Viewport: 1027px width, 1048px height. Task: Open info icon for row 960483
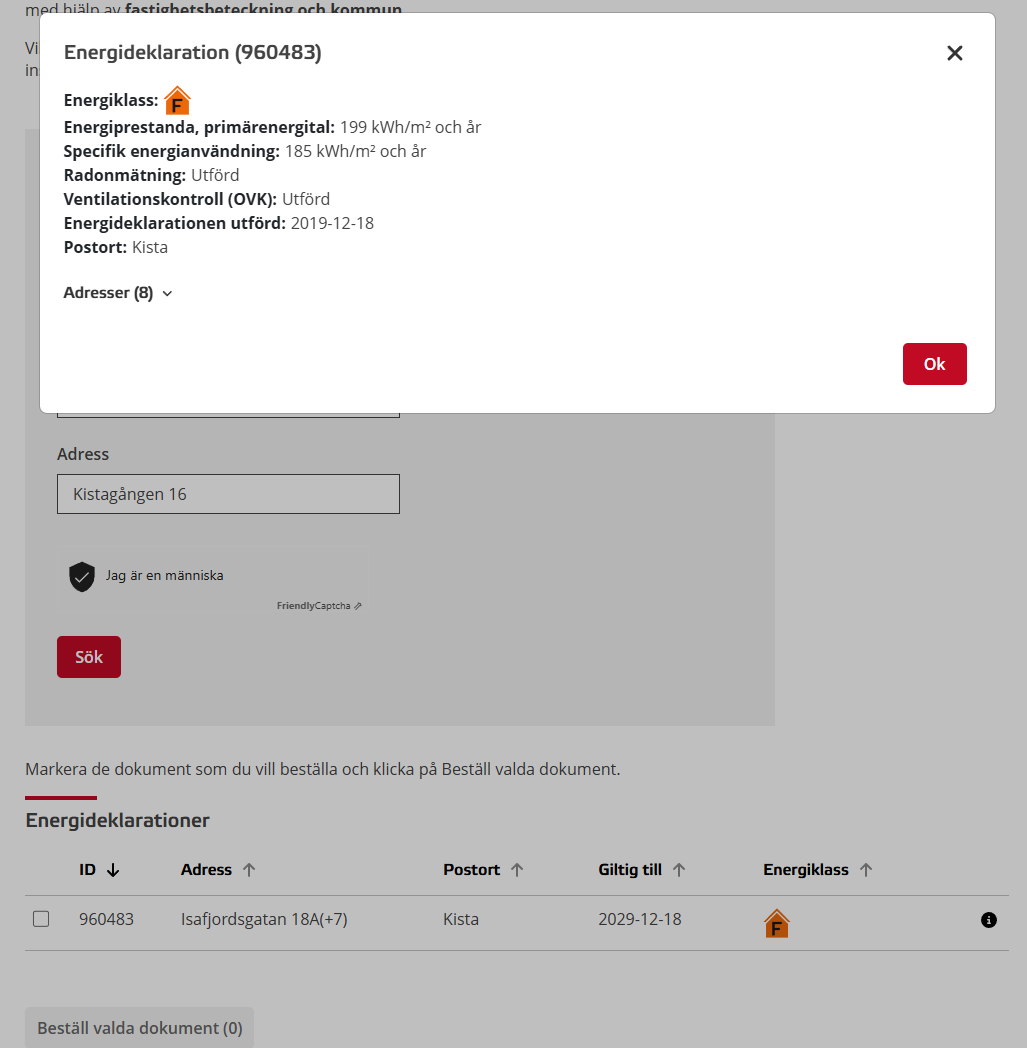pos(988,920)
